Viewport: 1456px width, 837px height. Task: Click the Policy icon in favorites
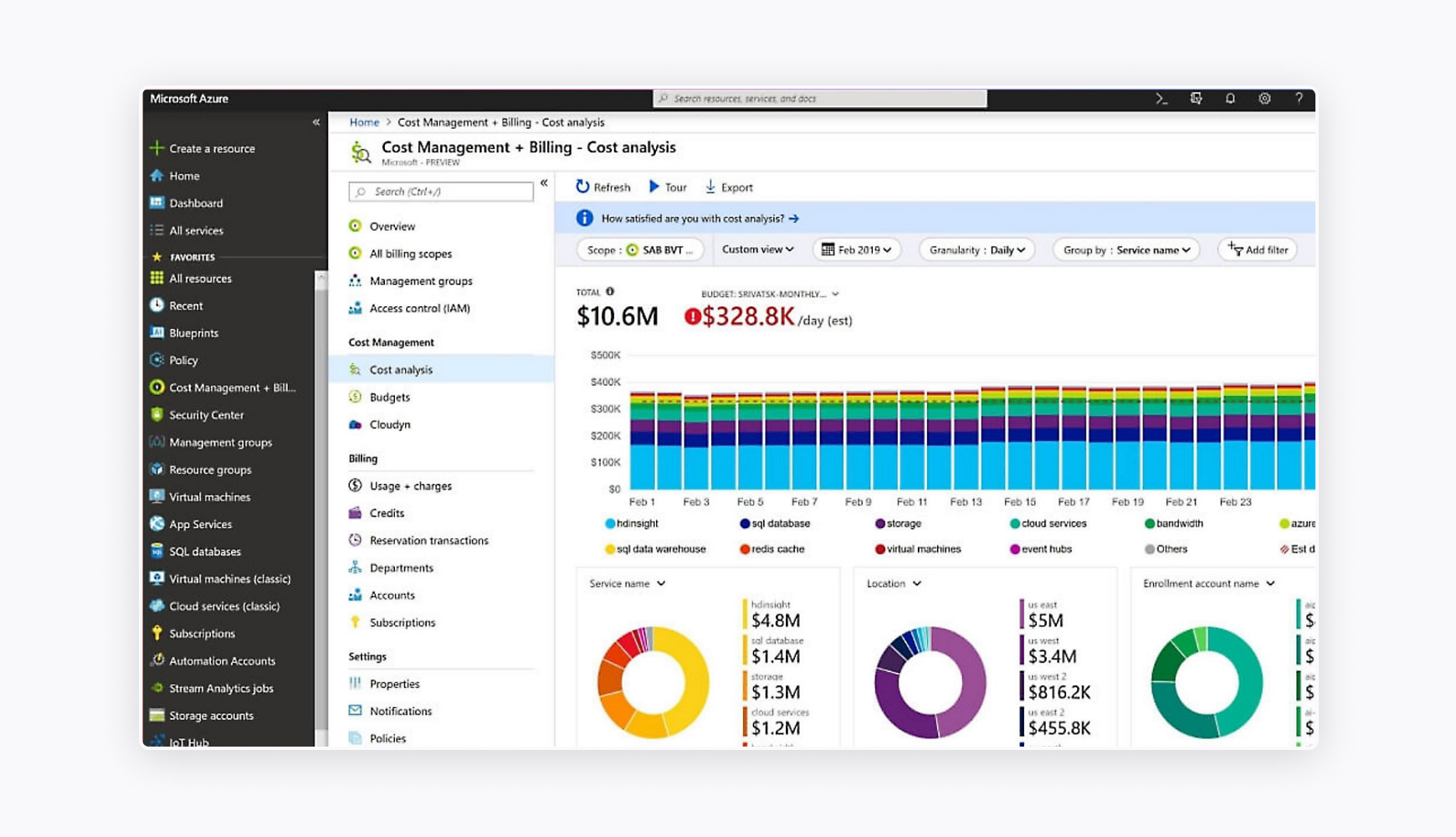pos(156,360)
